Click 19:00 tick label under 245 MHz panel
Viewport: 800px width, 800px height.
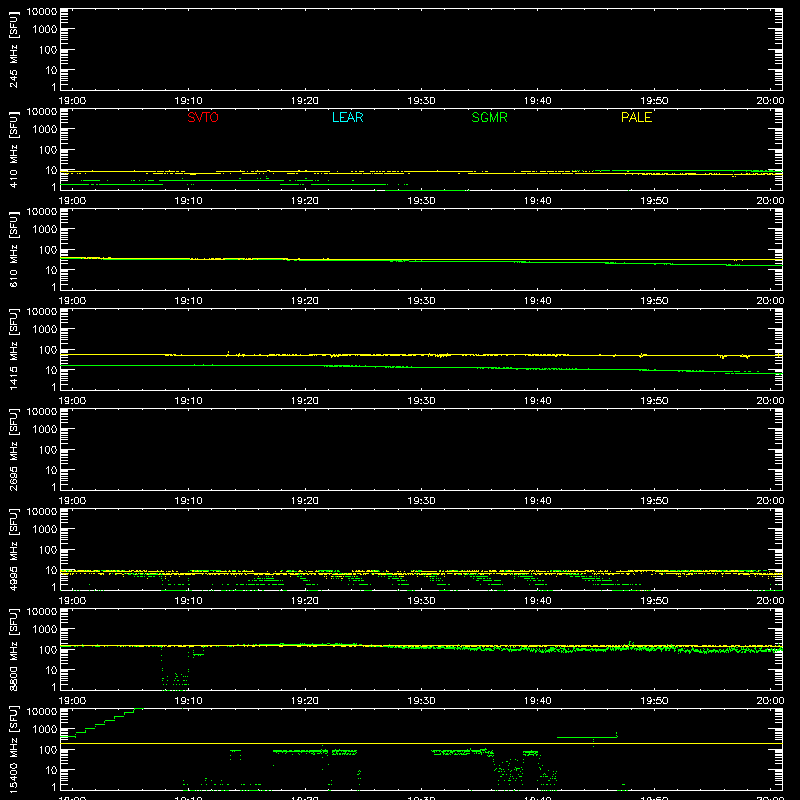[x=72, y=101]
